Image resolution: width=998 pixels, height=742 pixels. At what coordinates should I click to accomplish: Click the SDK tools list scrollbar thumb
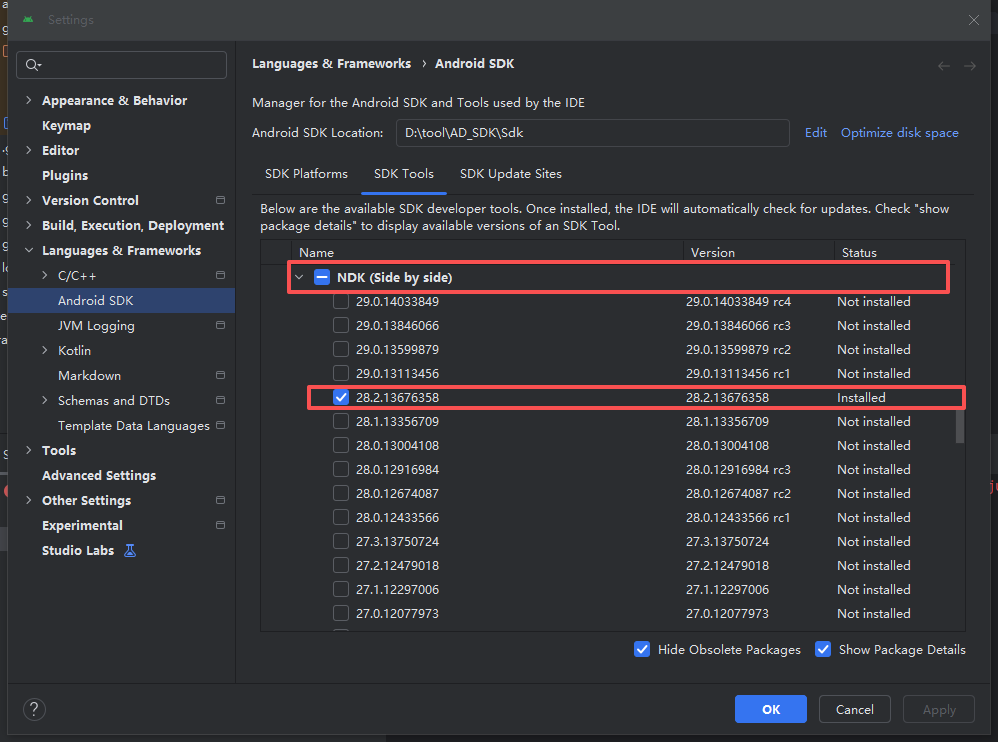pyautogui.click(x=960, y=425)
